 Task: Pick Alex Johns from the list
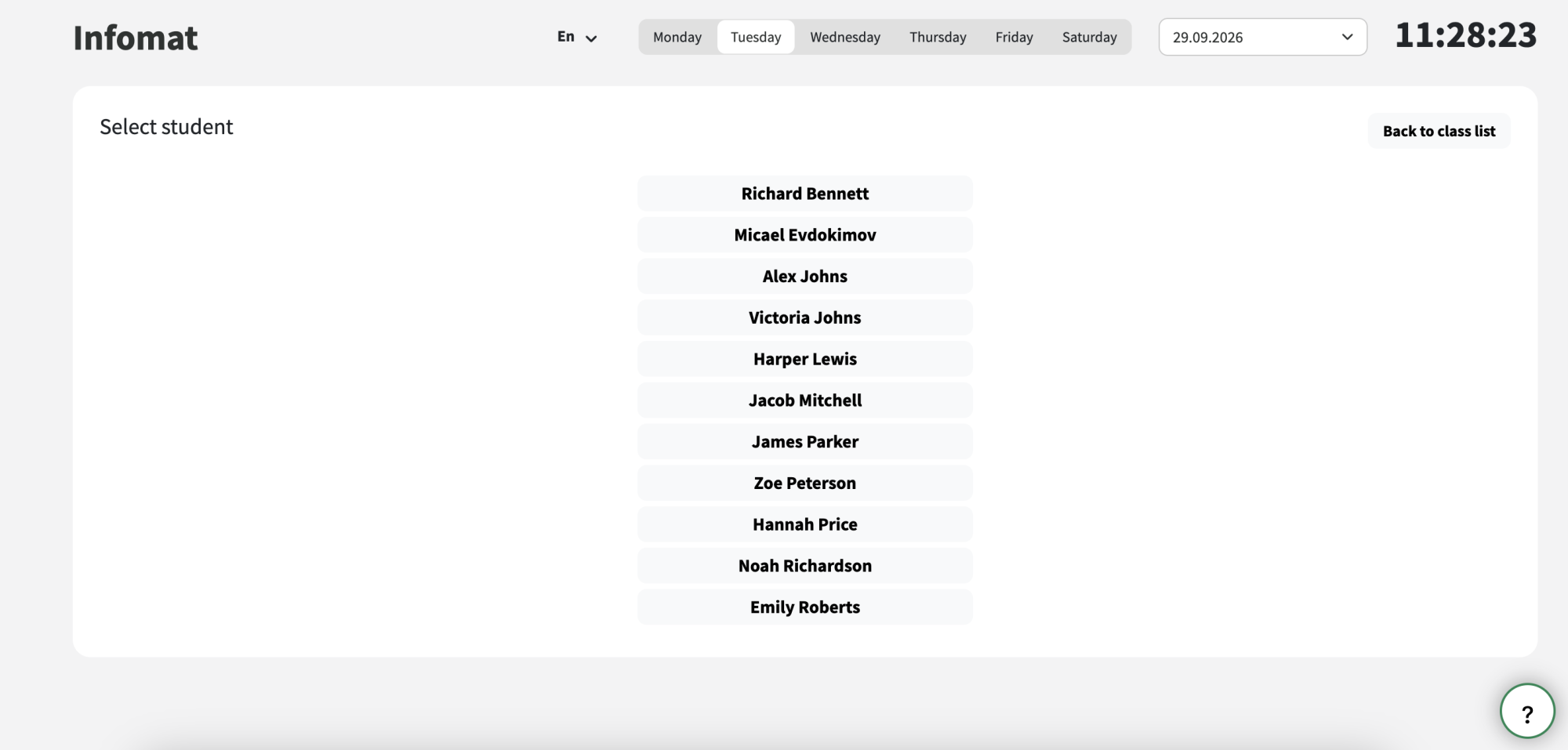tap(805, 277)
